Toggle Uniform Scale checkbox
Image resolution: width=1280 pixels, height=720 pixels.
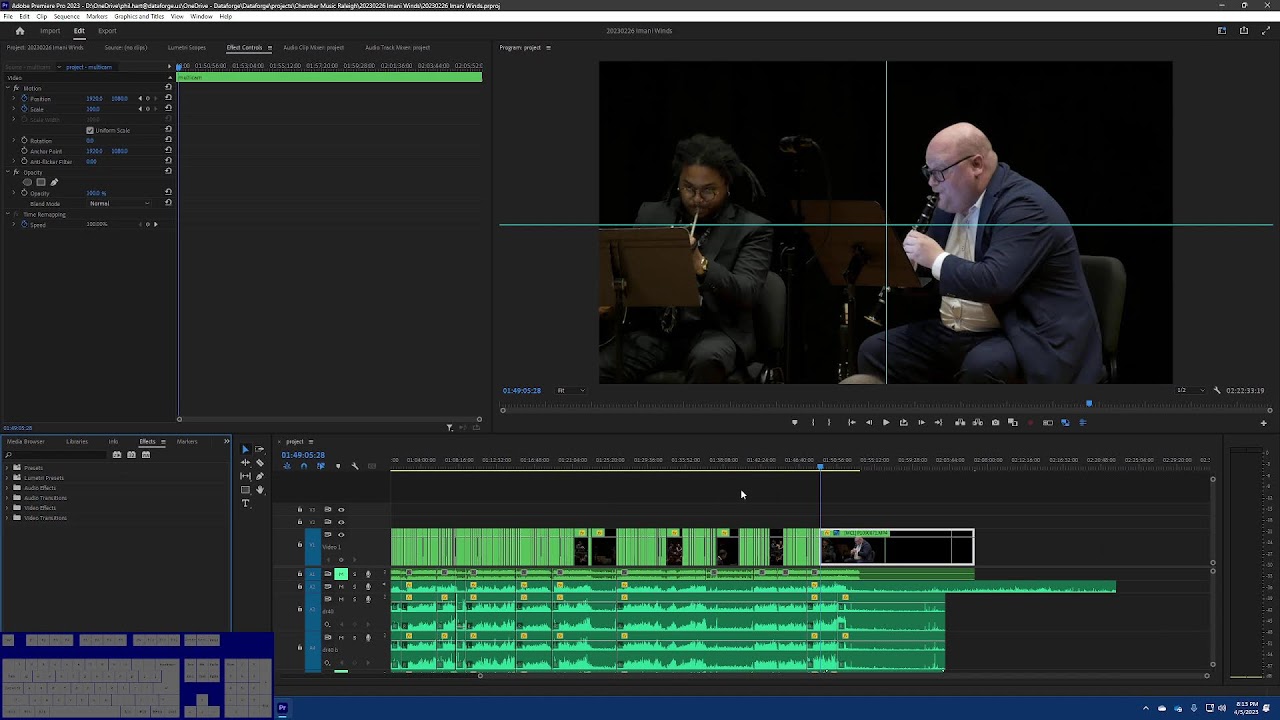(90, 130)
